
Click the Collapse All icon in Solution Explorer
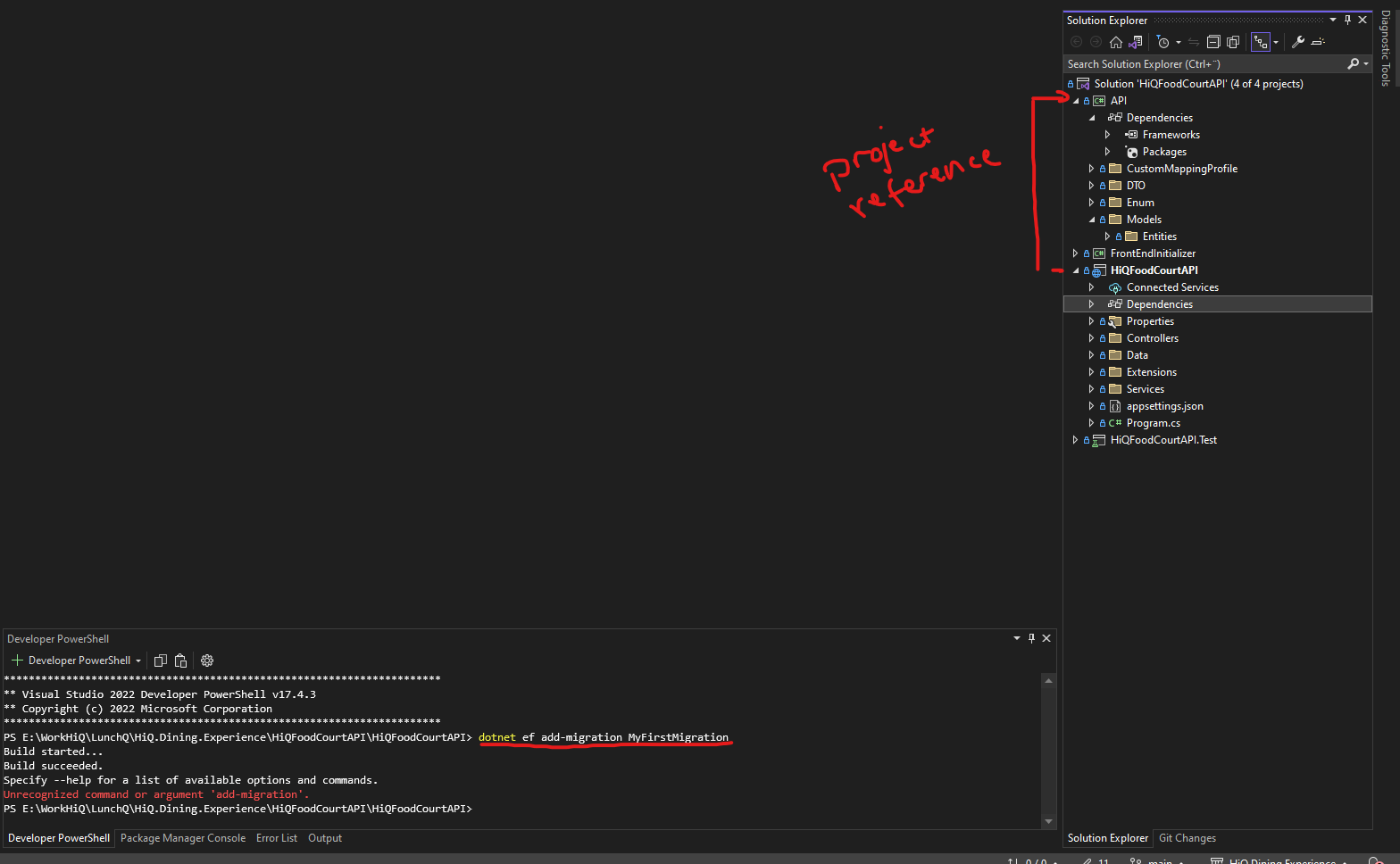pyautogui.click(x=1213, y=42)
